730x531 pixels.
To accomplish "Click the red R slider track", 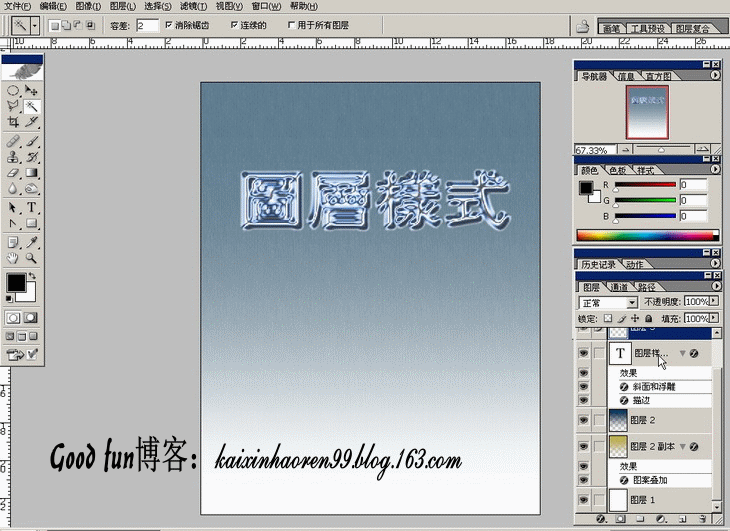I will click(x=645, y=185).
